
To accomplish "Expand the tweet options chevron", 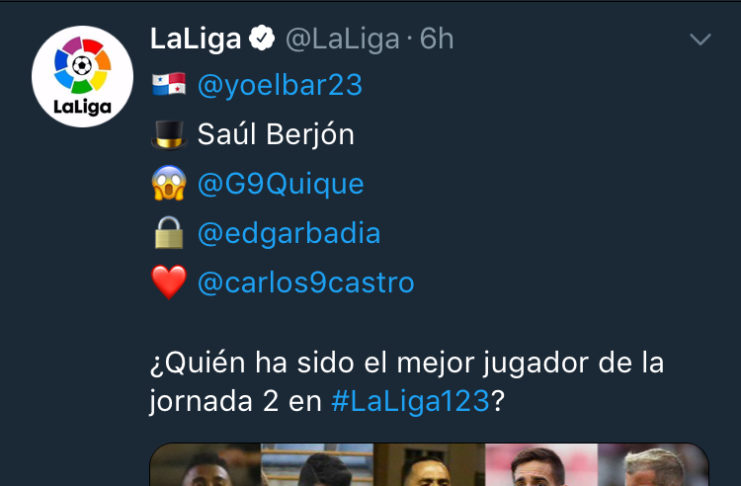I will coord(700,39).
